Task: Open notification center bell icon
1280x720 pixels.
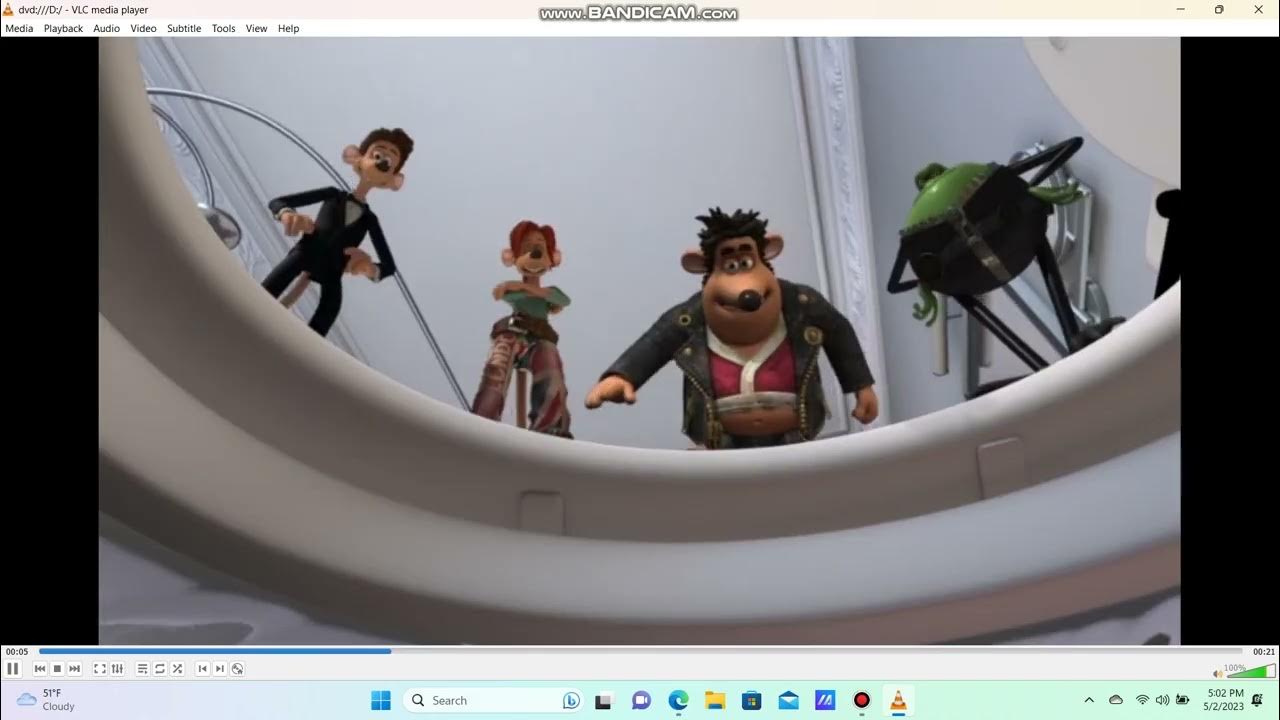Action: pos(1257,700)
